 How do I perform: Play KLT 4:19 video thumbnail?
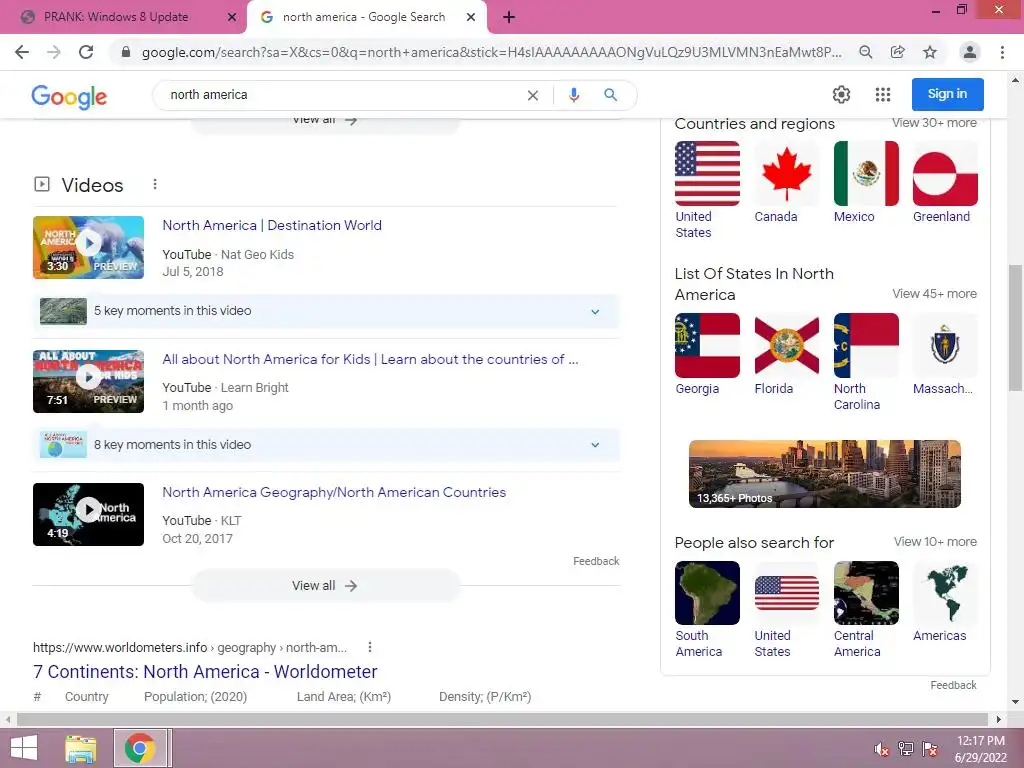pos(88,515)
